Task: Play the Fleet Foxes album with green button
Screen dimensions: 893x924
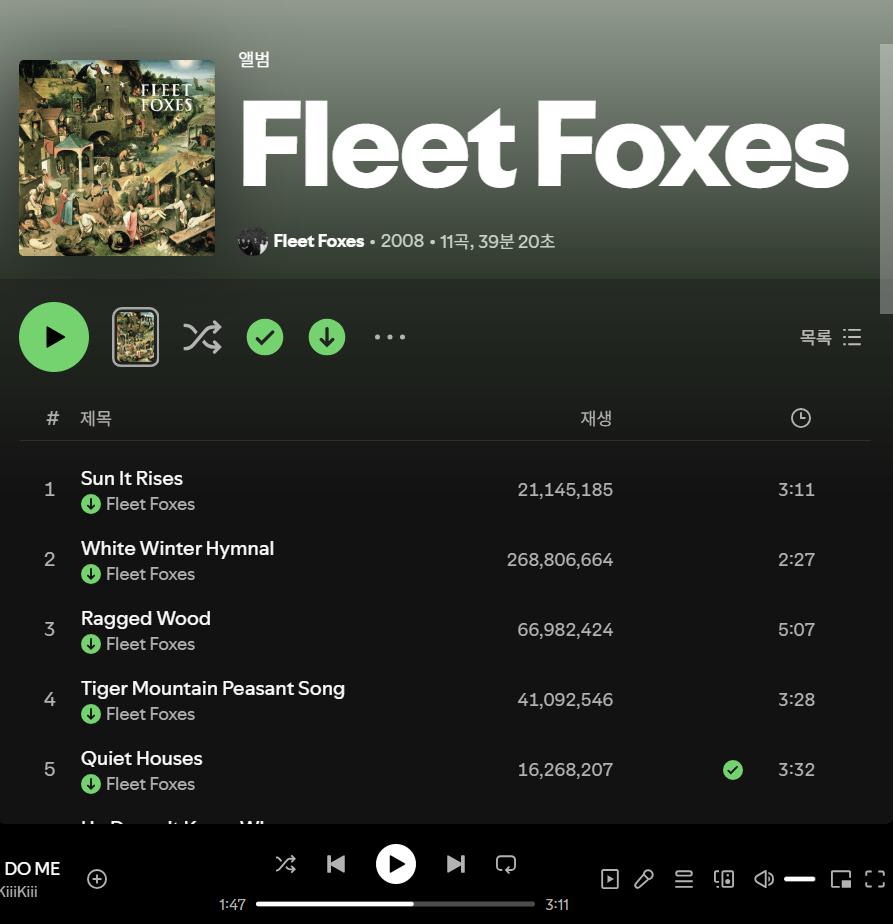Action: [x=54, y=337]
